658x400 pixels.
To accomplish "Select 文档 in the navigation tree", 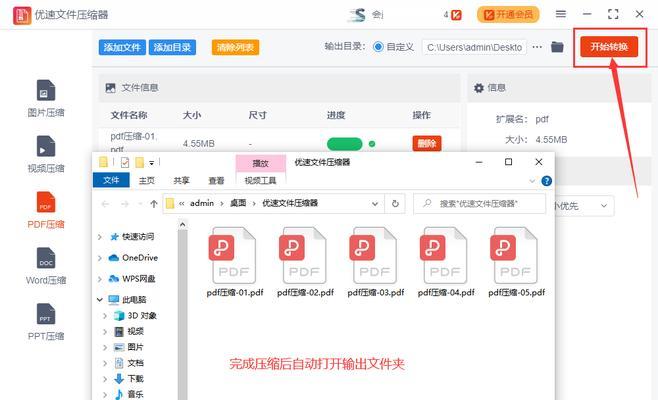I will click(x=135, y=363).
